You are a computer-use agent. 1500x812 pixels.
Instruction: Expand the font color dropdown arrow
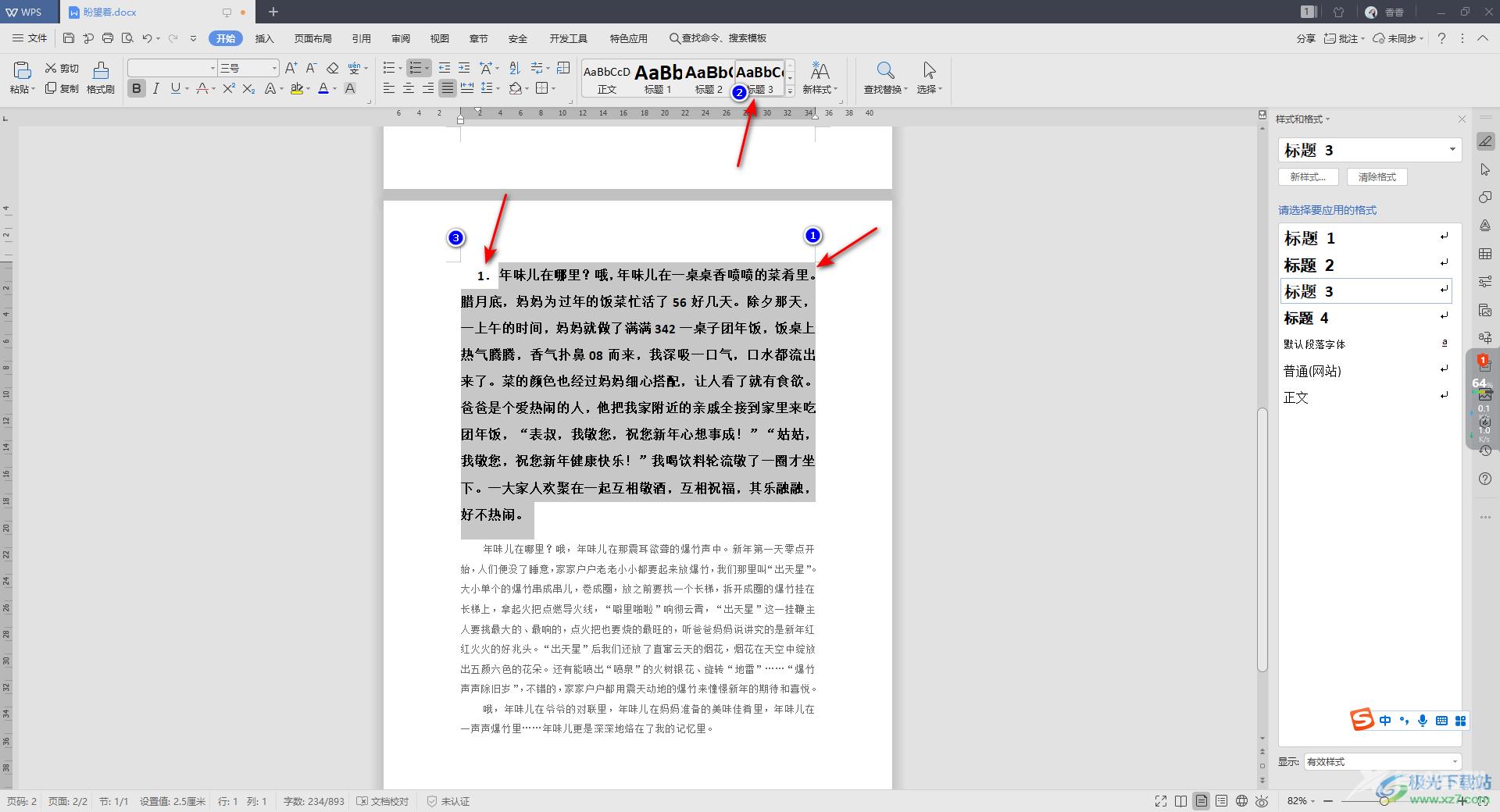point(334,89)
